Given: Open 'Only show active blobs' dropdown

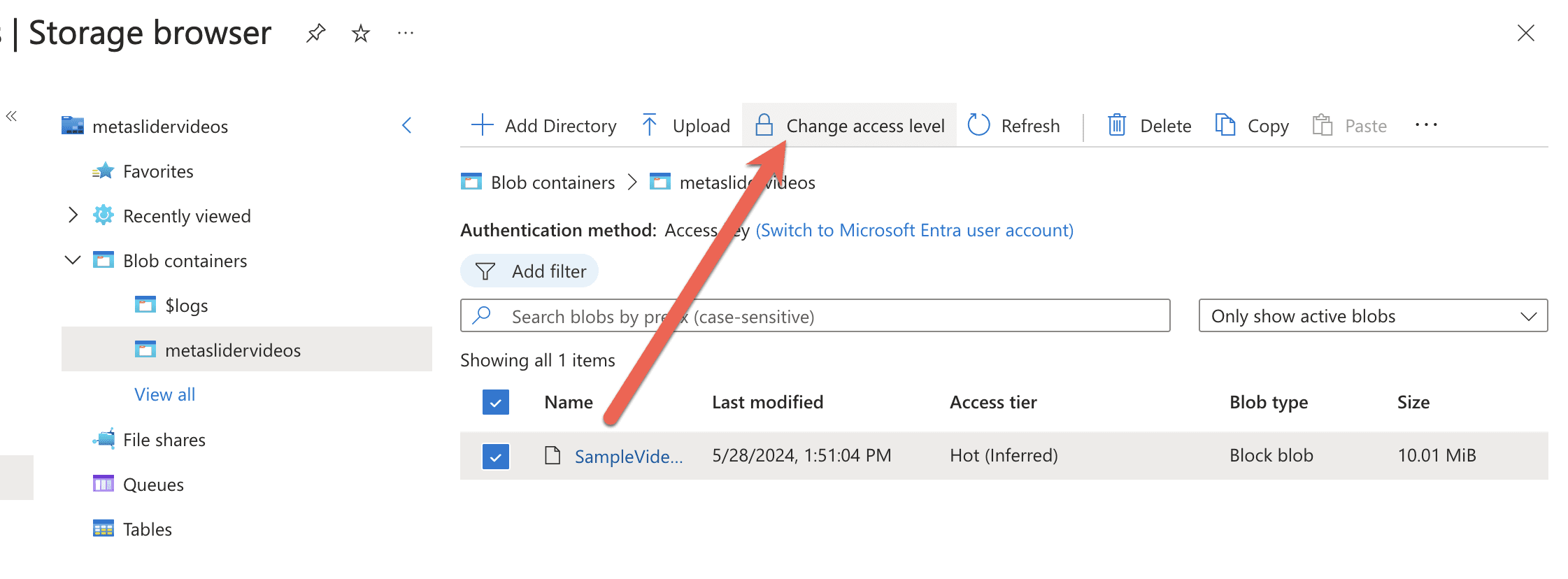Looking at the screenshot, I should tap(1372, 316).
